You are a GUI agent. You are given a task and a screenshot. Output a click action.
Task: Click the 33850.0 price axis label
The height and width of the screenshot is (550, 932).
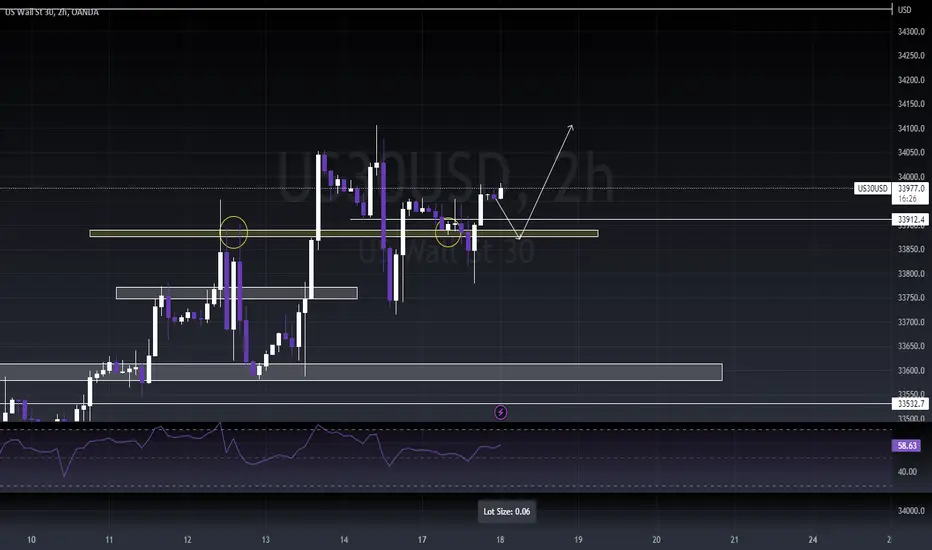point(911,249)
